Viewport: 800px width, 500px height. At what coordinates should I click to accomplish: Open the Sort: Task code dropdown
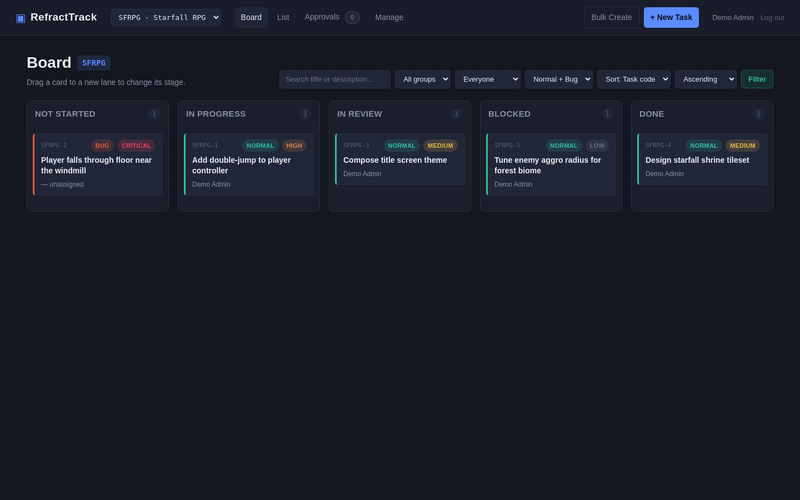[x=634, y=79]
